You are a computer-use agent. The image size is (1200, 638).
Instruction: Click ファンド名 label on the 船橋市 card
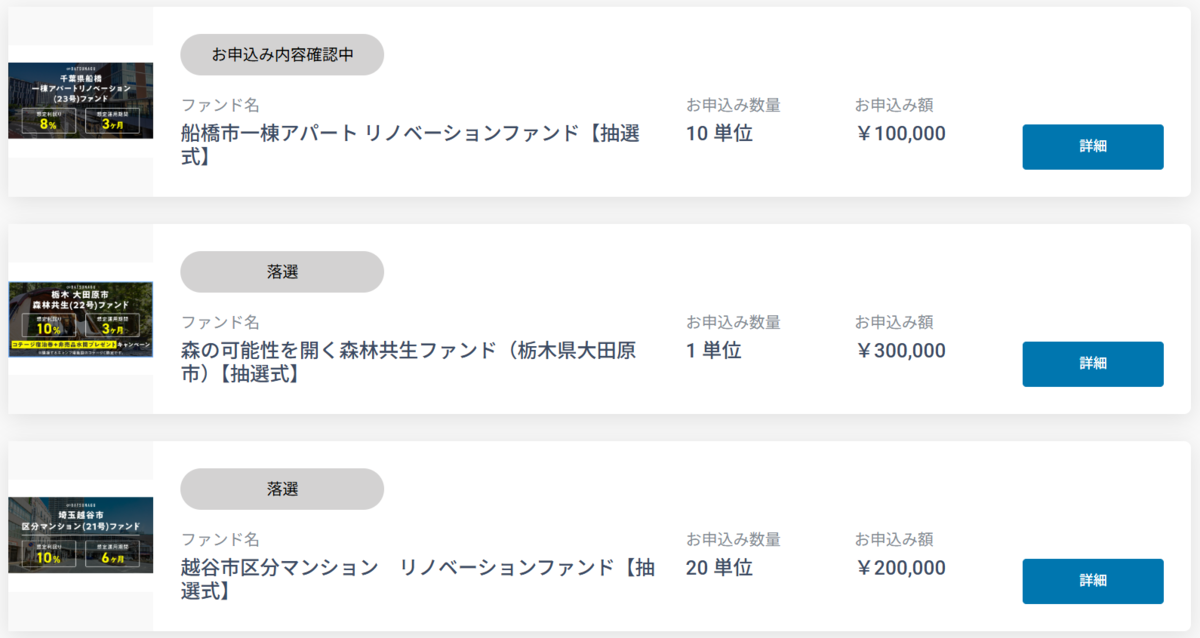(x=220, y=105)
